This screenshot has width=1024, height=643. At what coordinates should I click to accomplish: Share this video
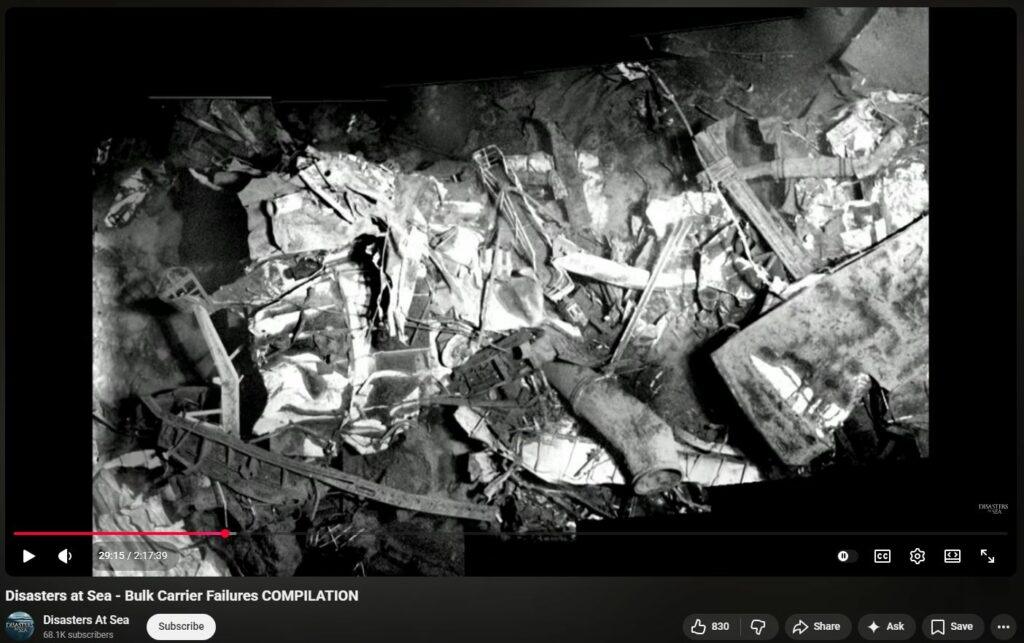pos(816,627)
